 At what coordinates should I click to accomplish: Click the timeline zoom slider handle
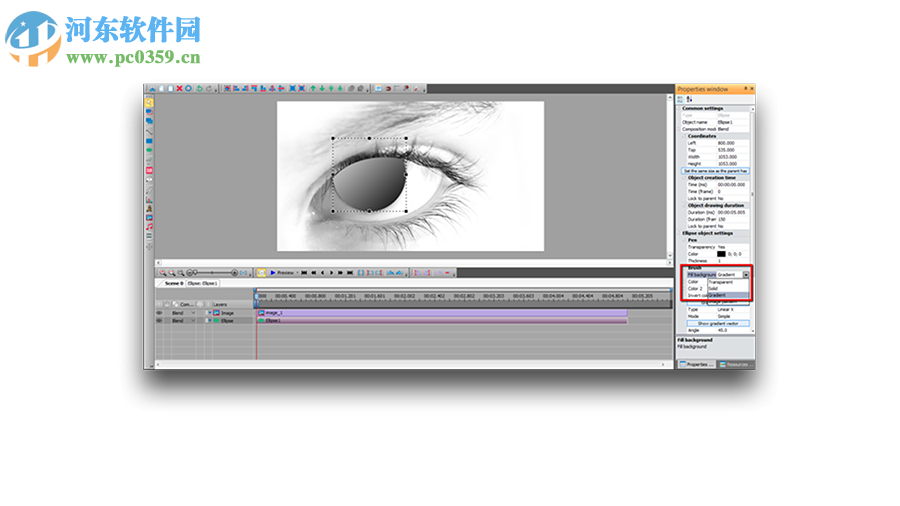pyautogui.click(x=195, y=273)
